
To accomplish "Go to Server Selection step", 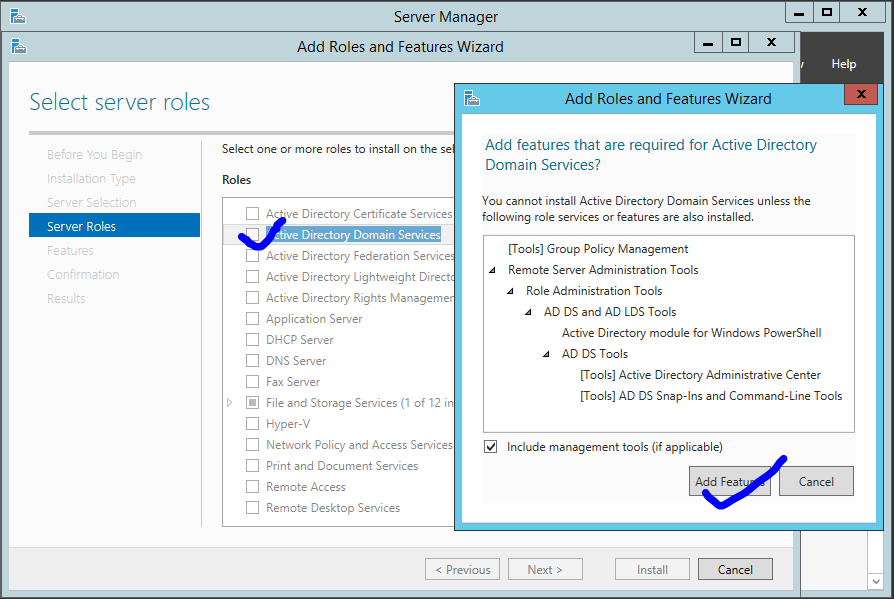I will 91,202.
